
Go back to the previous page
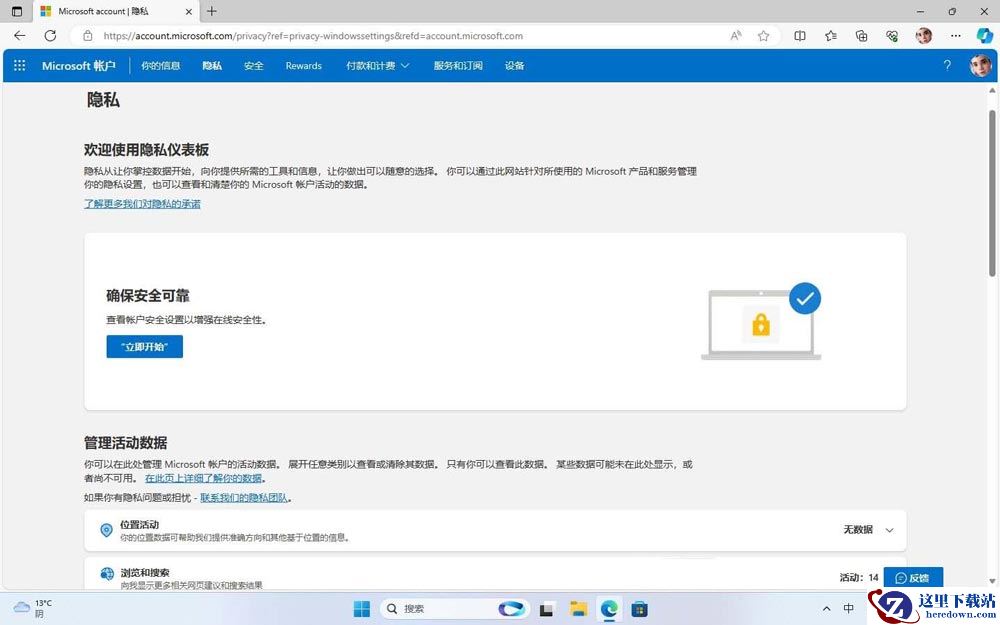coord(20,36)
